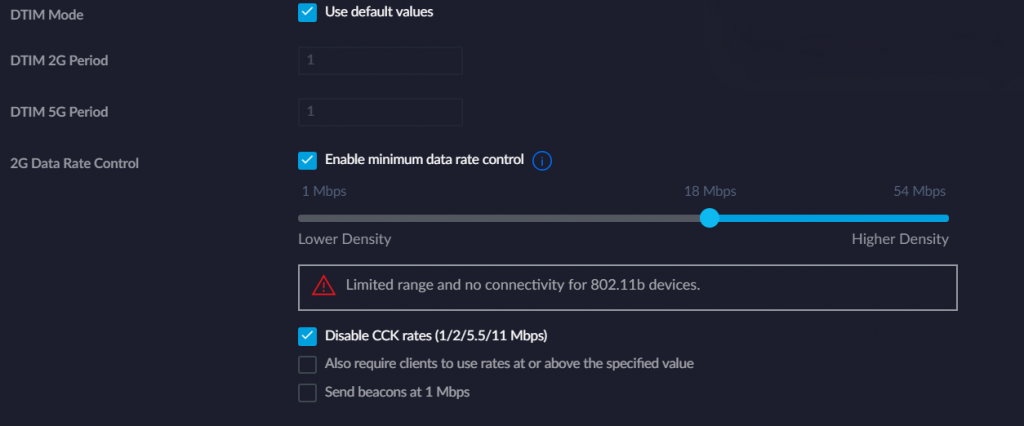
Task: Click the 802.11b limited range warning message
Action: pos(522,286)
